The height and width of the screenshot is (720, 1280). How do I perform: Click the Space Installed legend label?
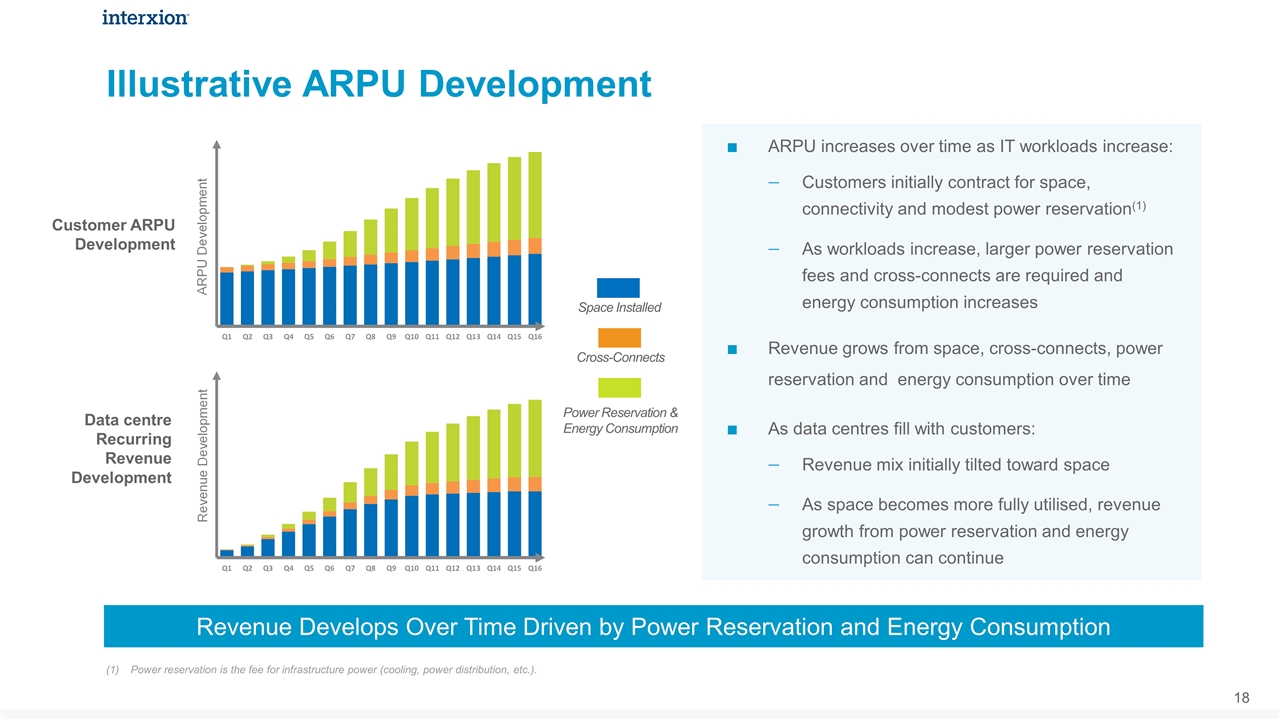620,308
